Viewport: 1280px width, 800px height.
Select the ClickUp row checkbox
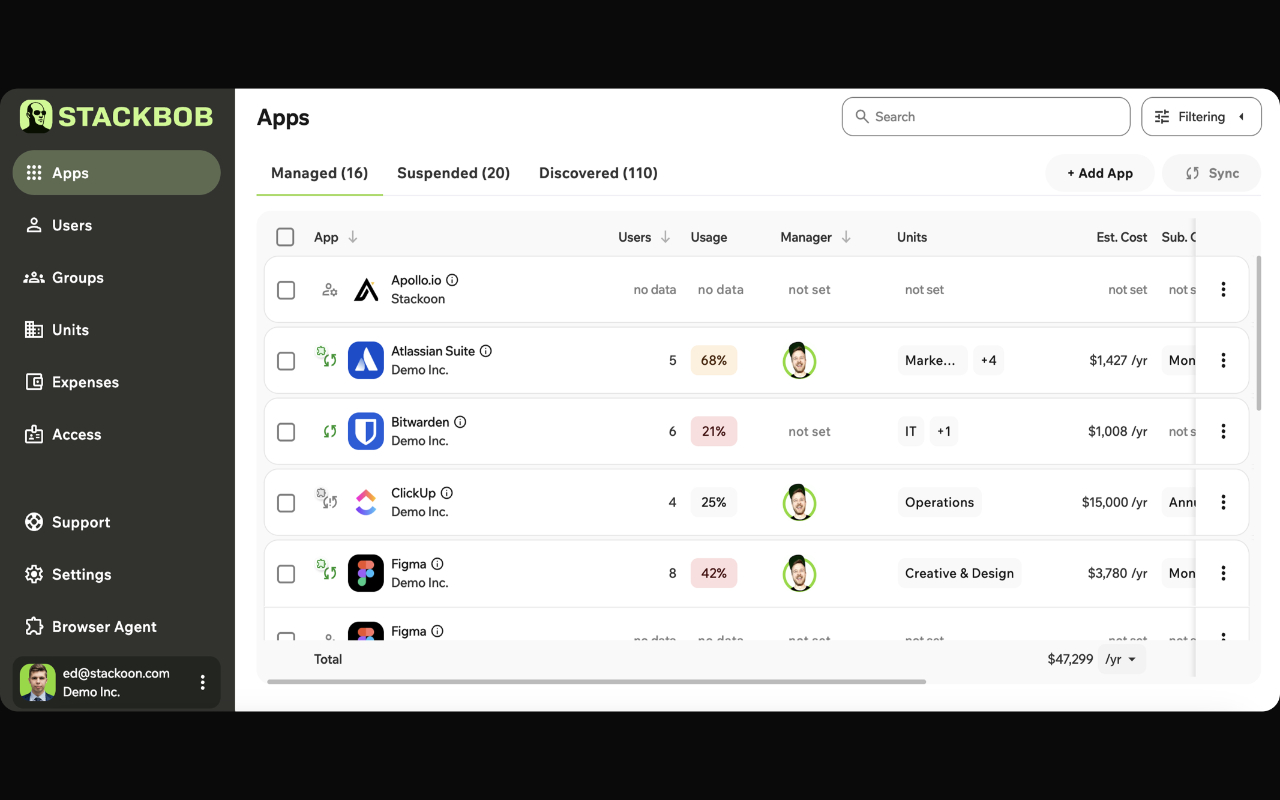point(286,503)
